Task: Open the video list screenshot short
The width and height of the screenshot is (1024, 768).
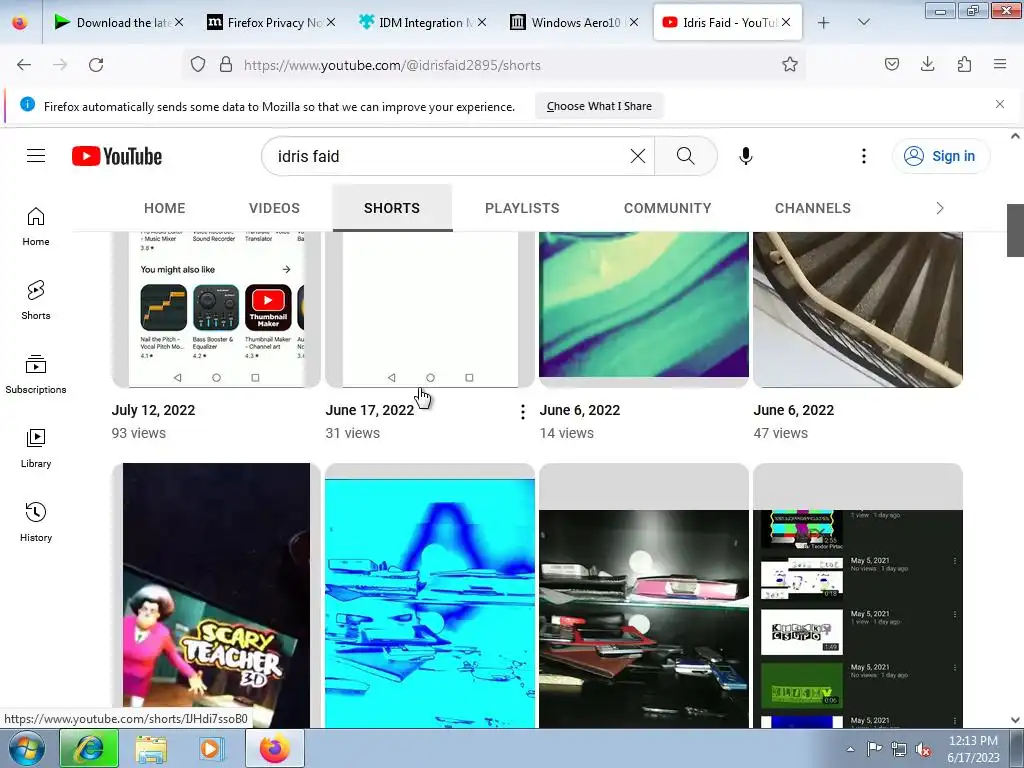Action: [858, 596]
